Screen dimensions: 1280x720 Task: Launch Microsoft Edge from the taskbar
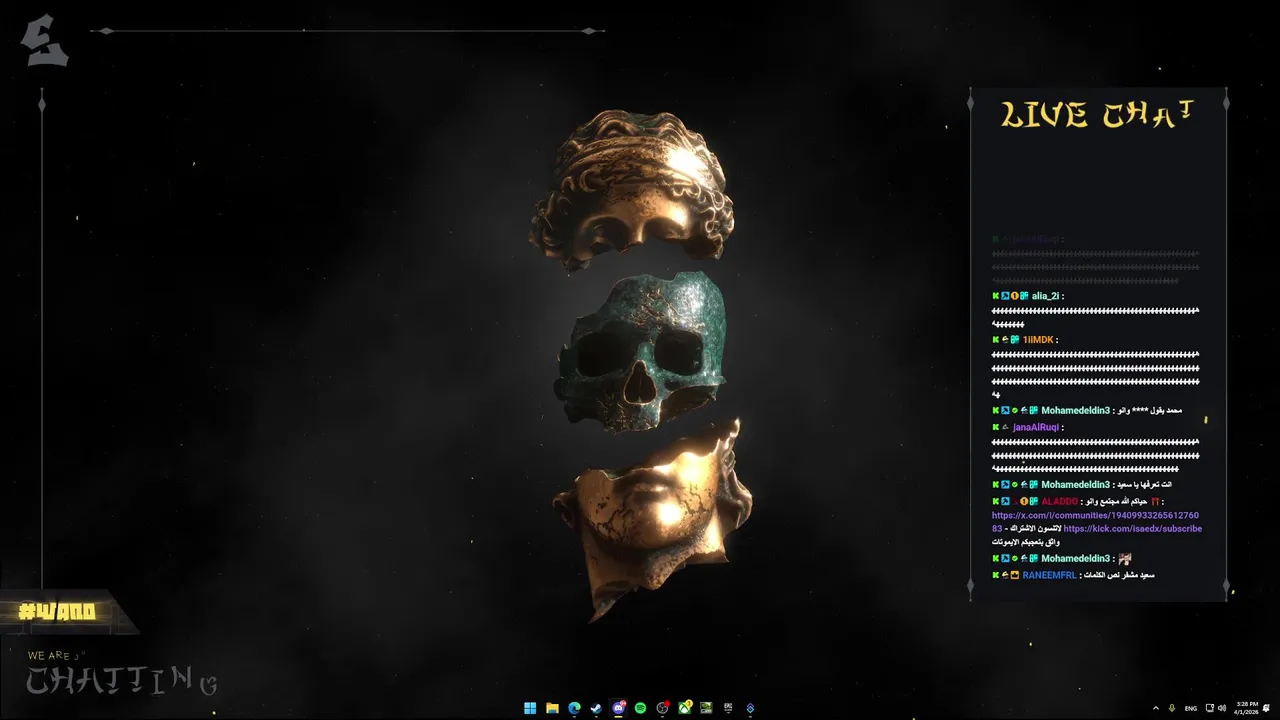pos(574,708)
